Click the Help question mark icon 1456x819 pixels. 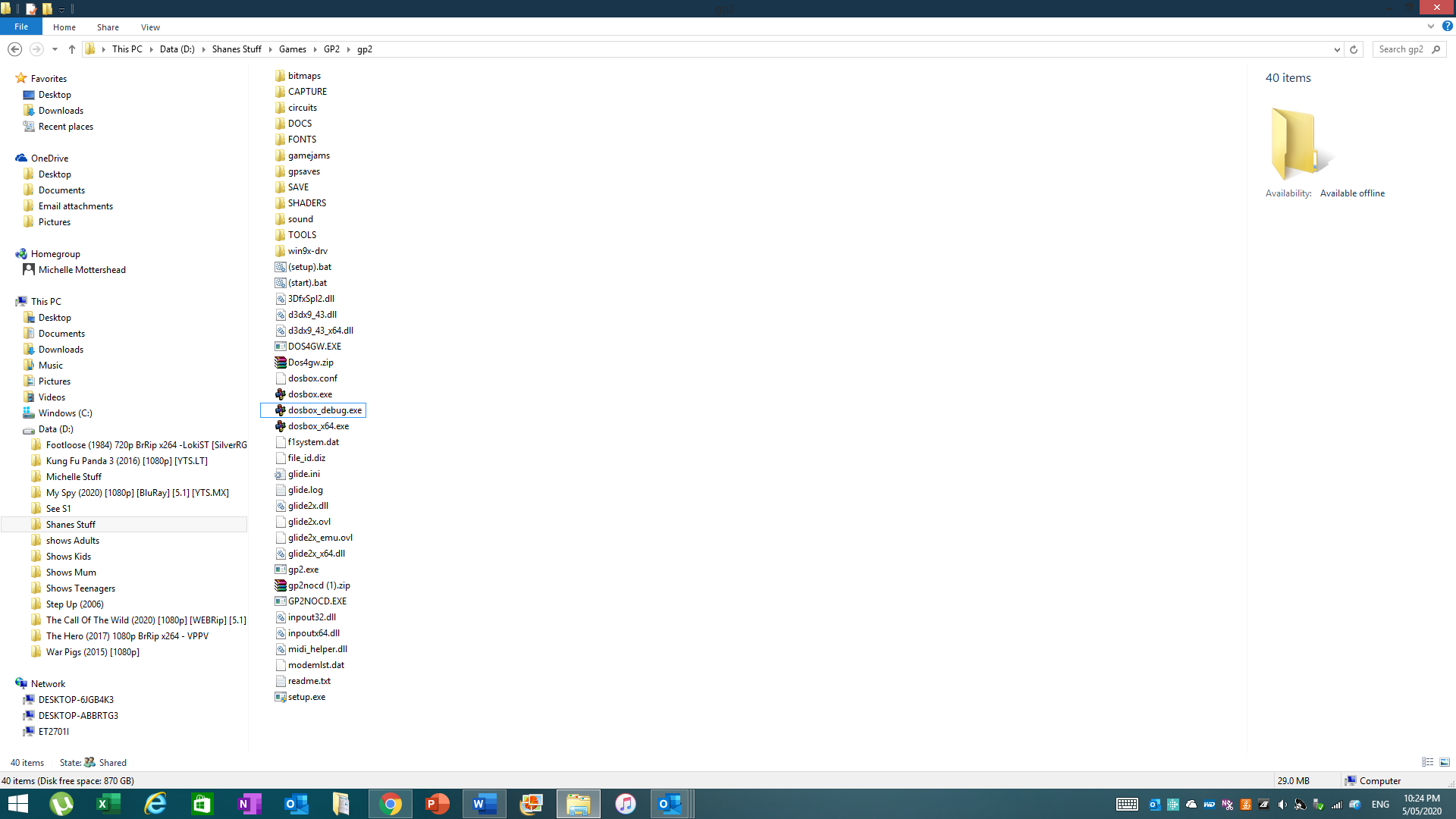point(1447,27)
